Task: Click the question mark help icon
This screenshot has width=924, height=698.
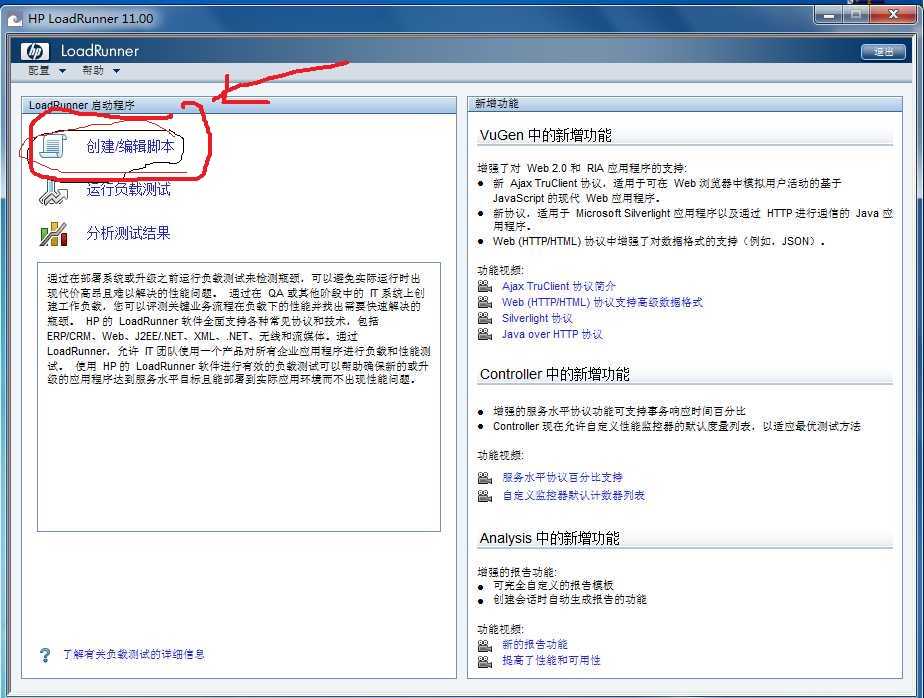Action: (45, 655)
